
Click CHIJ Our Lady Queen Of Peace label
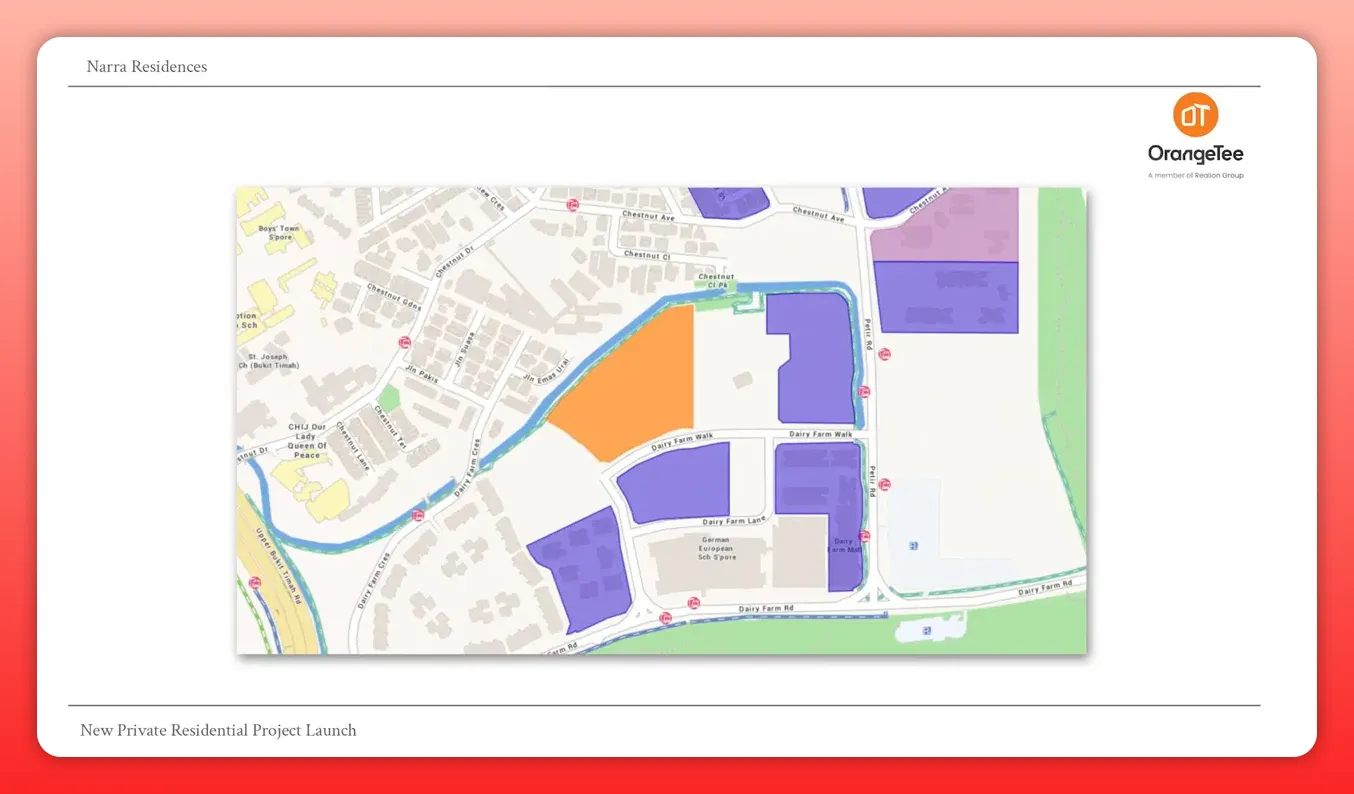point(307,441)
